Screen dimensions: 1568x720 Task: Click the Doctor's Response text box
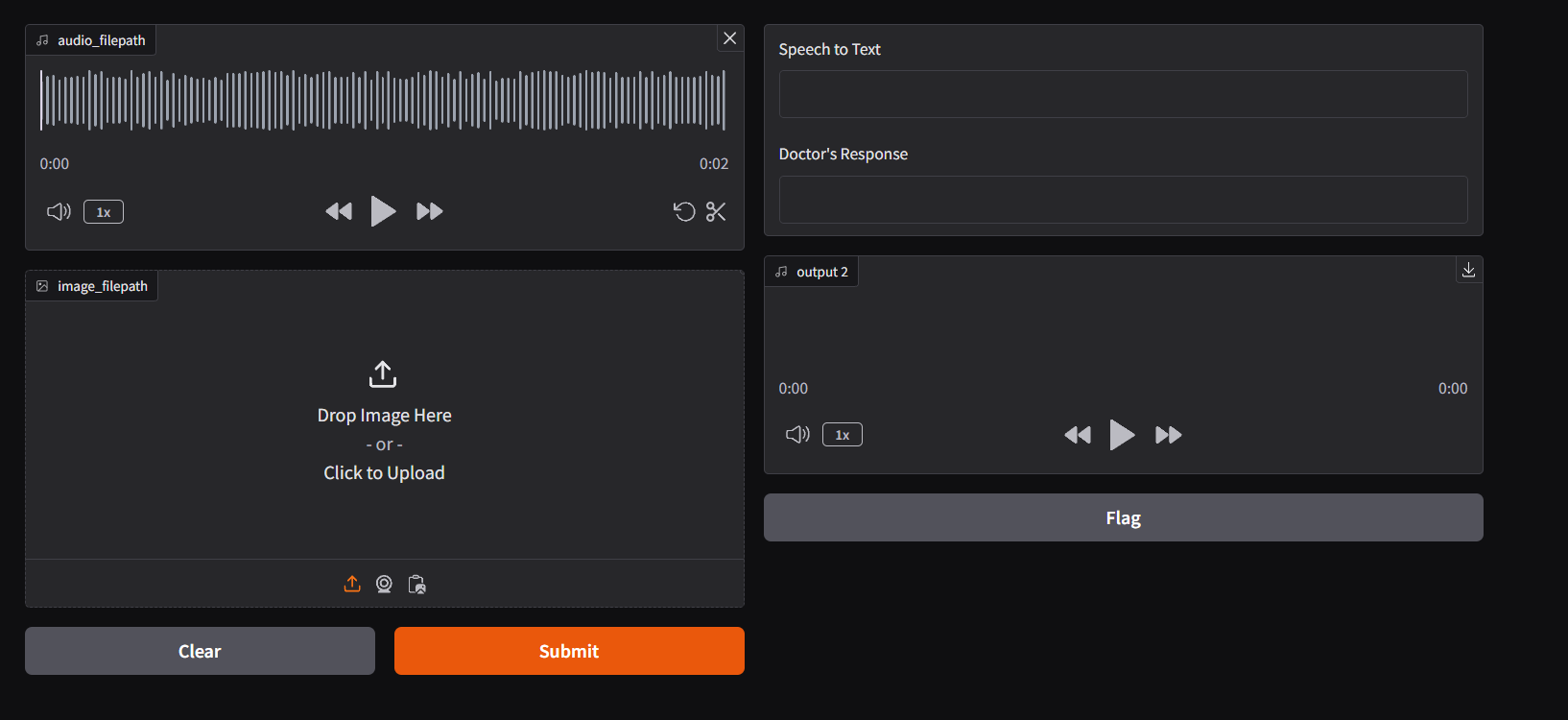[x=1123, y=200]
